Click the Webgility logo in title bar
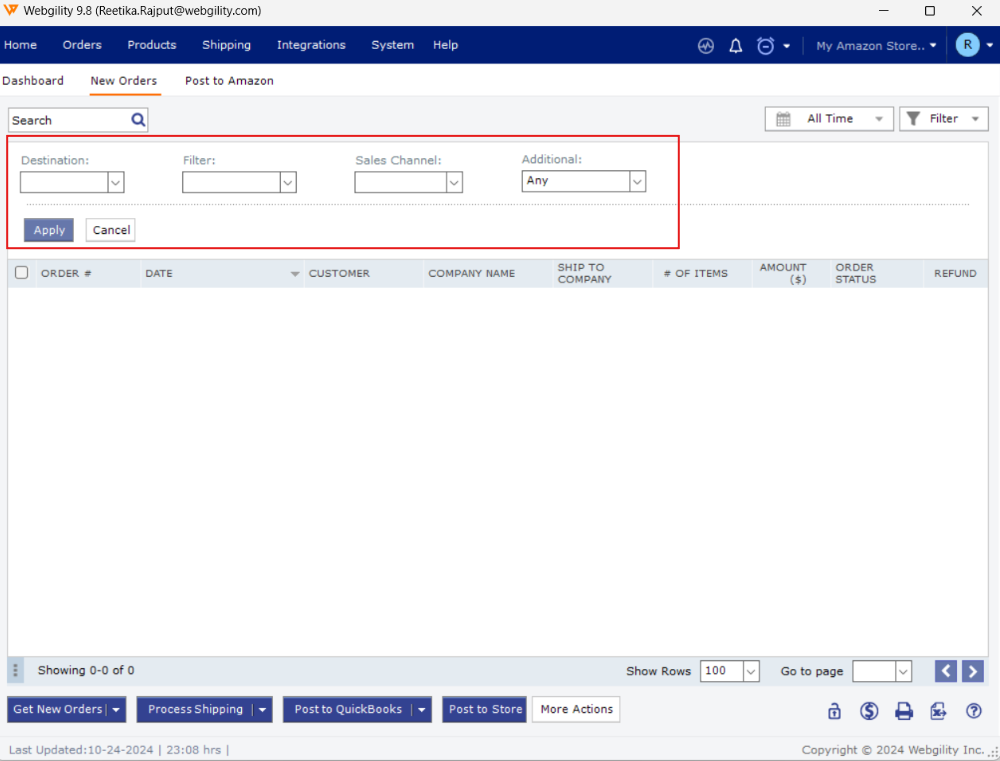Image resolution: width=1000 pixels, height=761 pixels. (x=11, y=10)
